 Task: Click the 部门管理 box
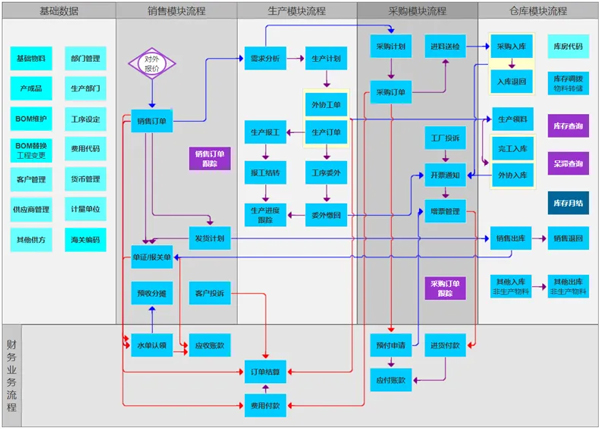tap(86, 59)
